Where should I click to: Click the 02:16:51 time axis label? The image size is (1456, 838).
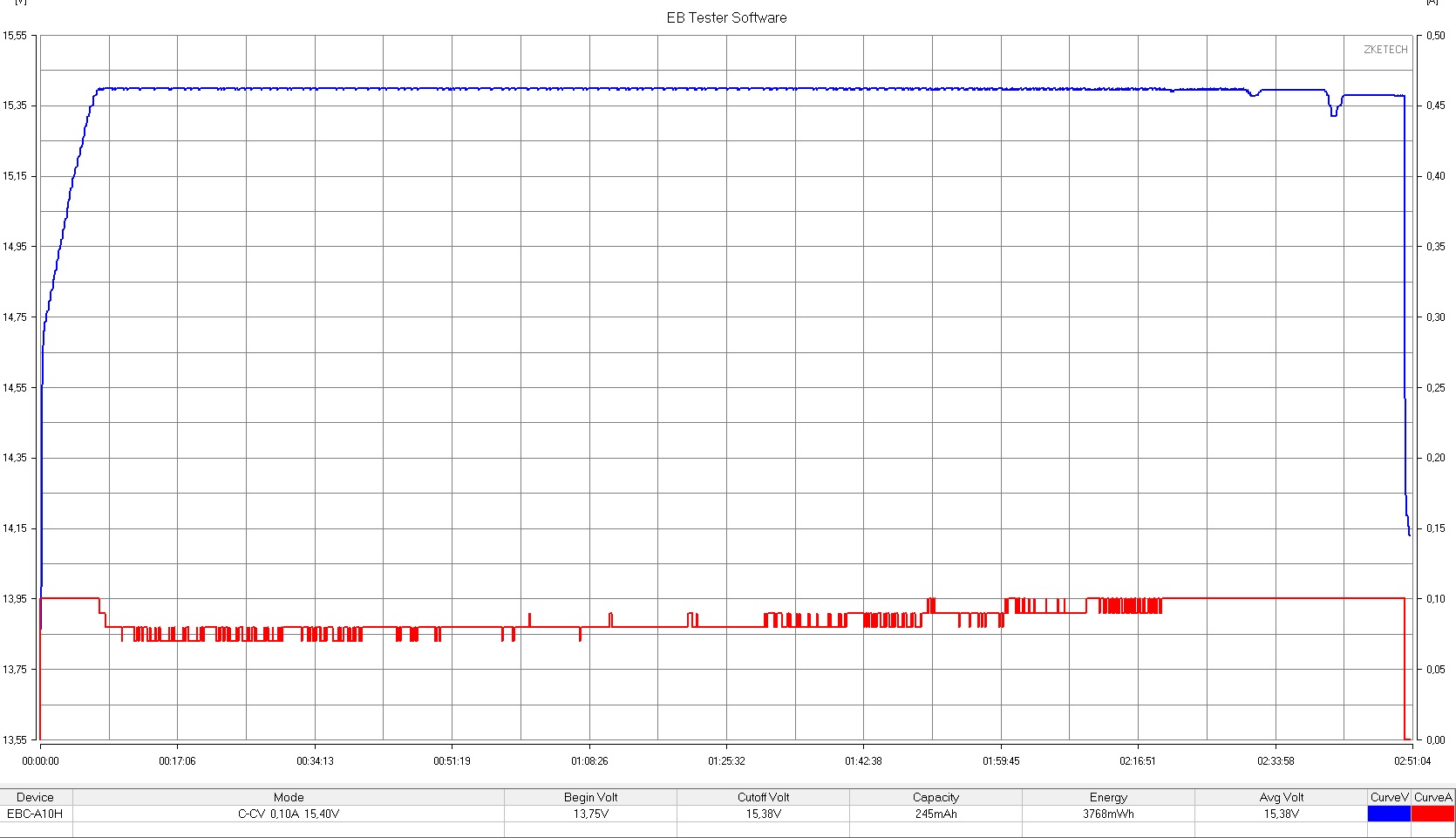pyautogui.click(x=1138, y=760)
